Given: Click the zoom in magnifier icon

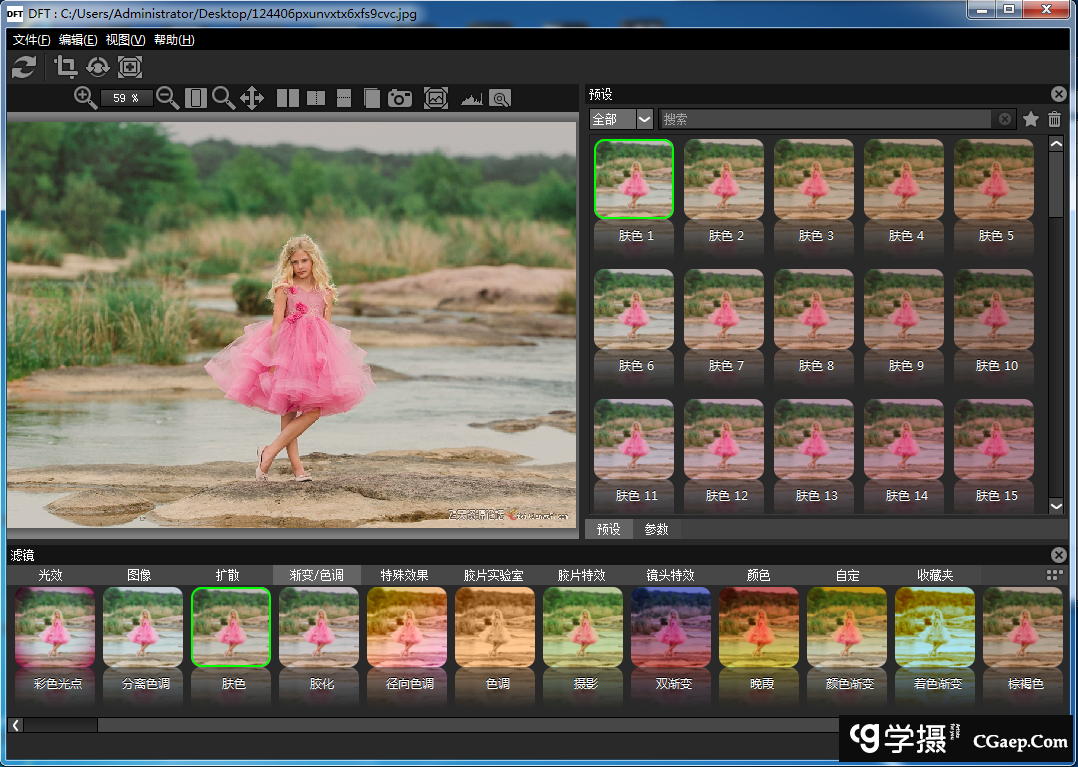Looking at the screenshot, I should (x=86, y=97).
